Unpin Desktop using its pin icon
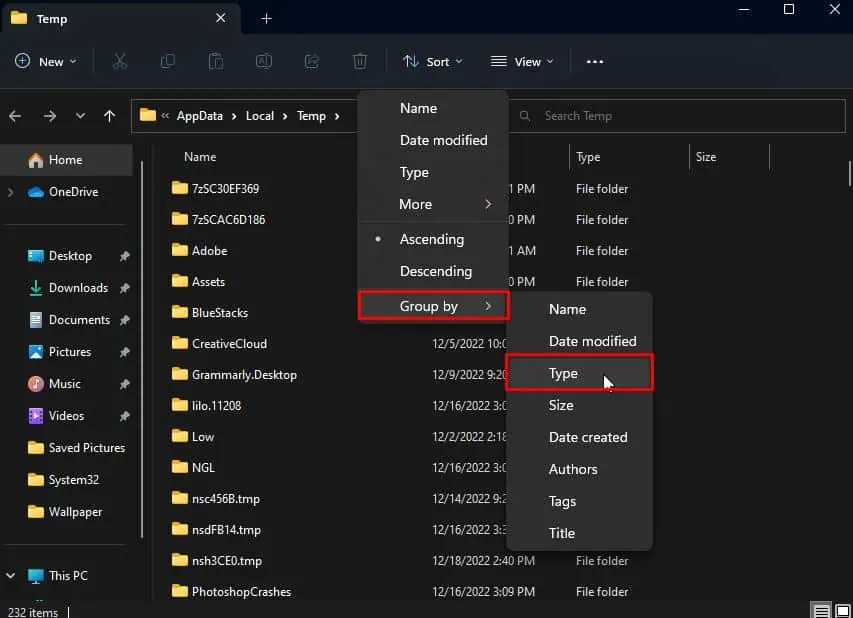853x618 pixels. click(125, 256)
